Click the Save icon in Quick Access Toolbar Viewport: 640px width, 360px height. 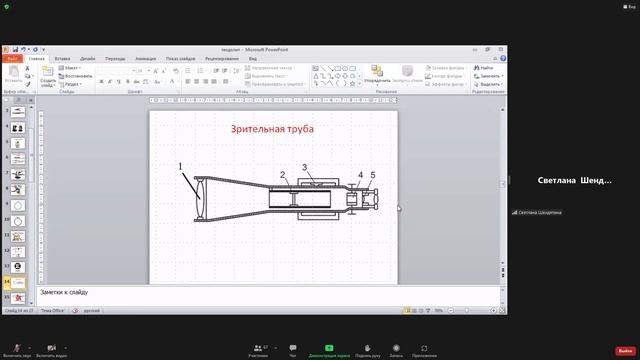click(15, 49)
